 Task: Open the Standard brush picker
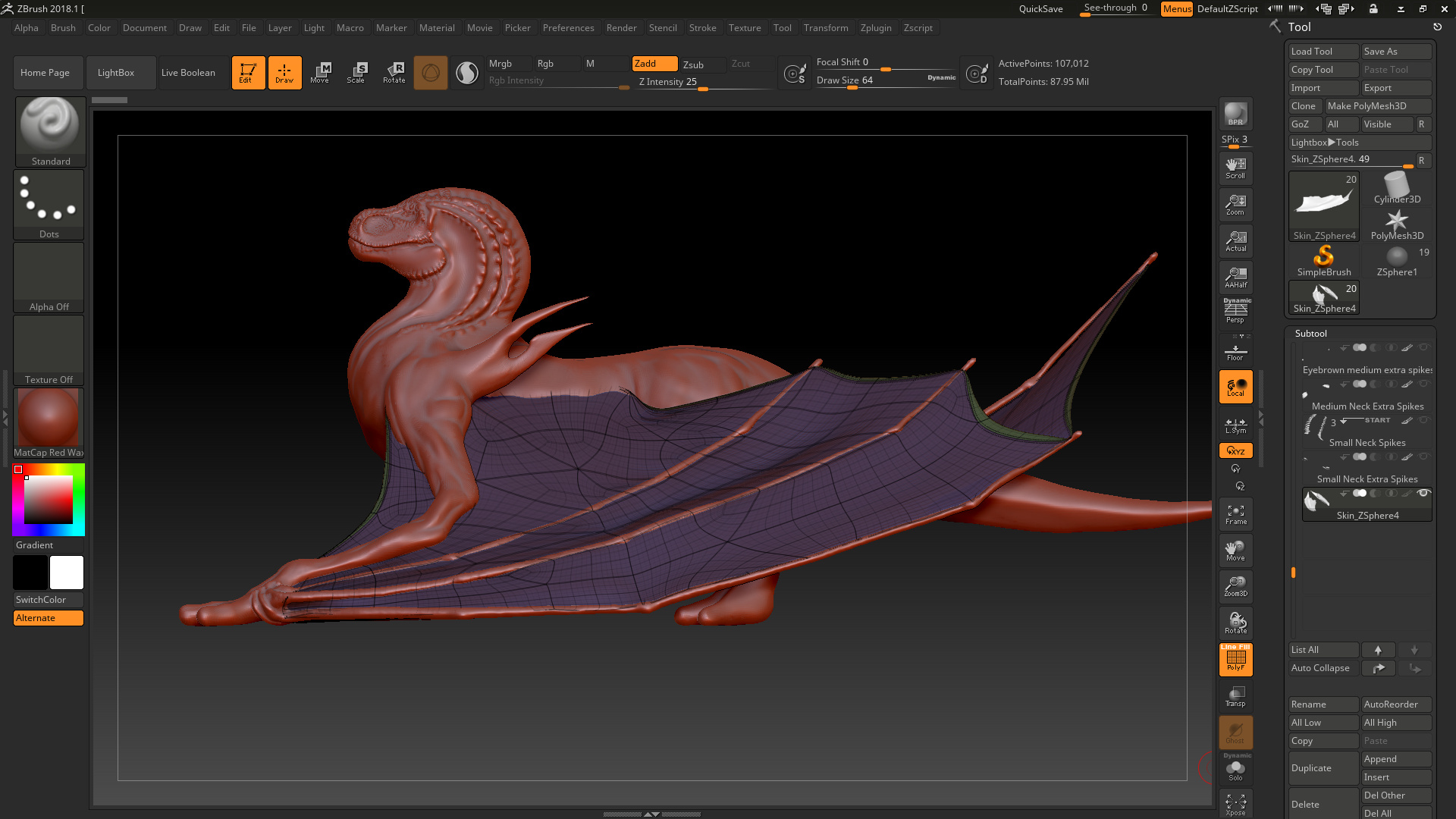[x=50, y=130]
